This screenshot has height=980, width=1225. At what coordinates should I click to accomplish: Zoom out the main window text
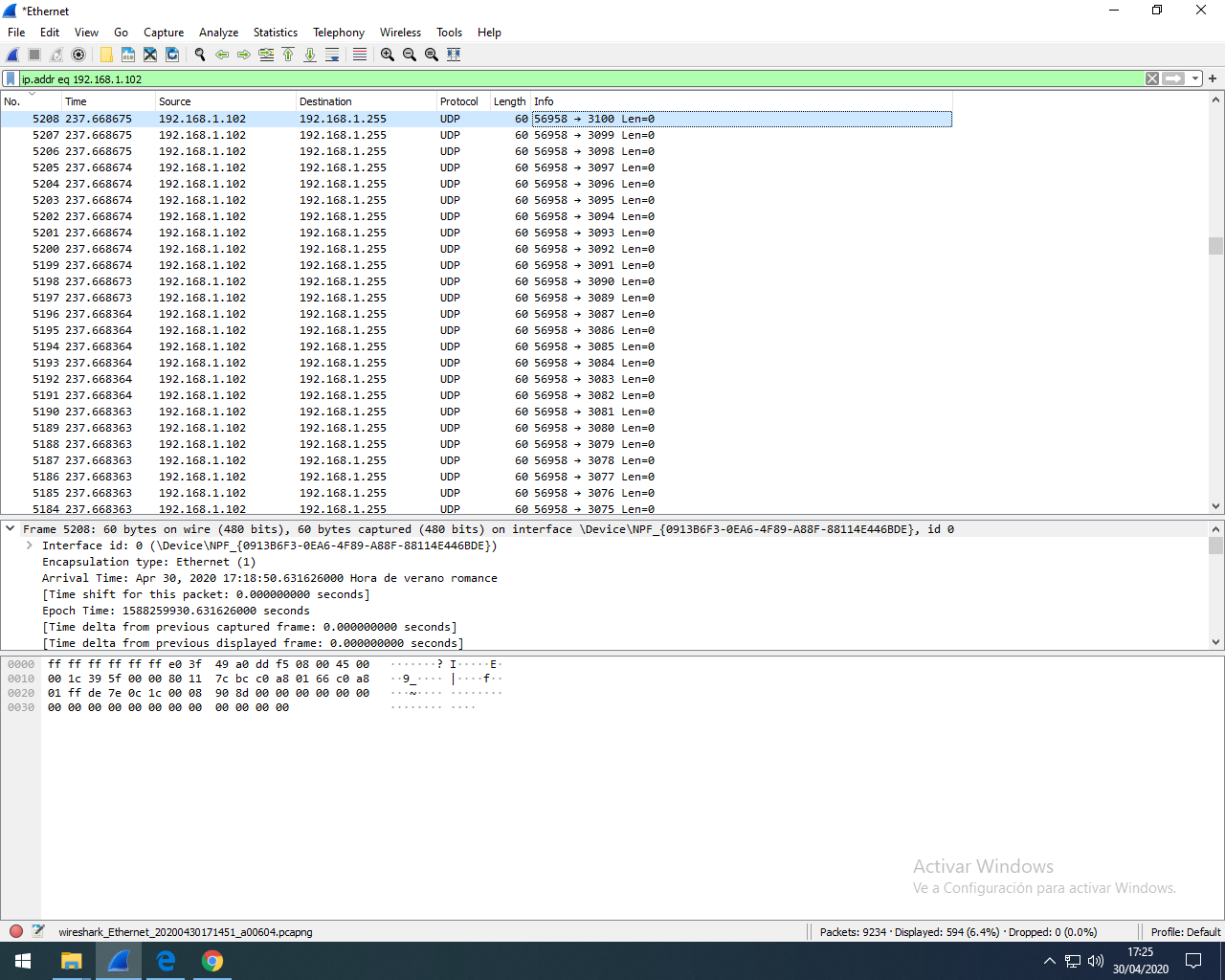pyautogui.click(x=410, y=55)
